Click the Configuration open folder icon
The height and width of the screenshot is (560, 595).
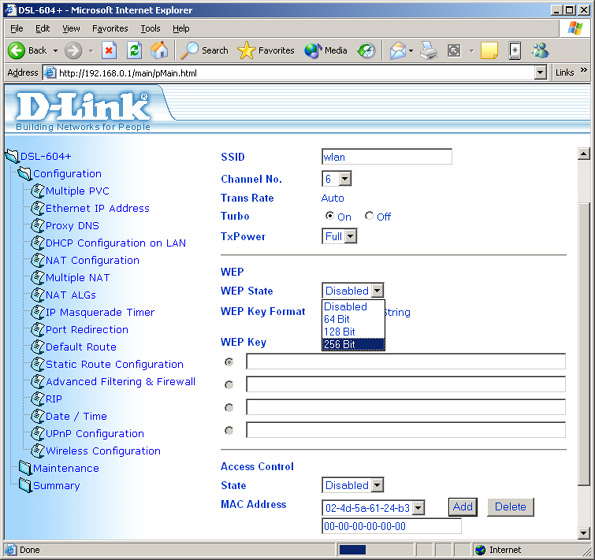pos(24,174)
